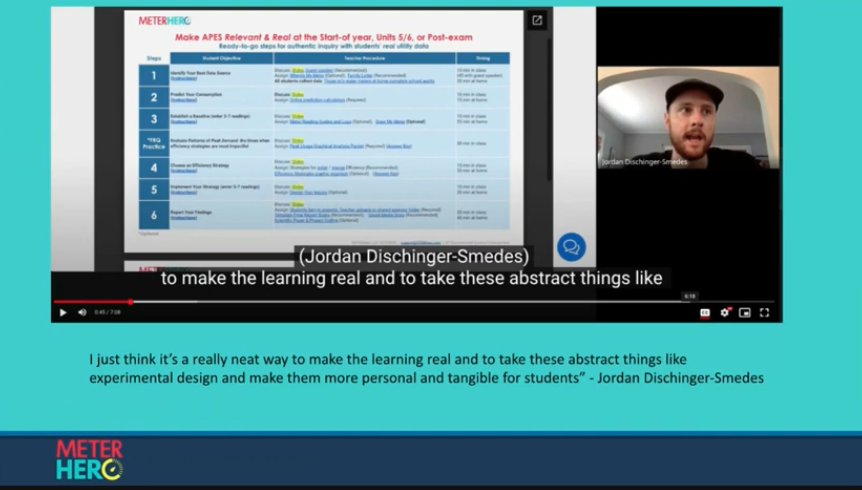Click the Timing column header
The image size is (862, 490).
(483, 58)
